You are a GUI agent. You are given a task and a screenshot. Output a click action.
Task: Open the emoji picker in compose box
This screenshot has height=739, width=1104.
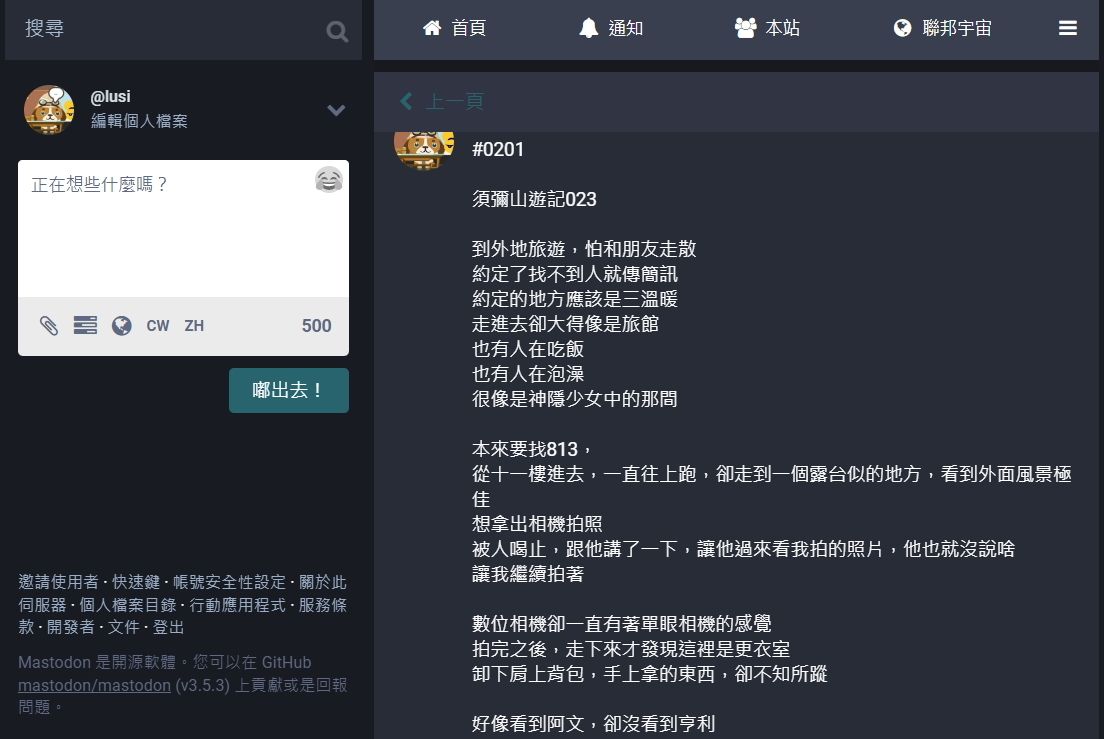(328, 180)
